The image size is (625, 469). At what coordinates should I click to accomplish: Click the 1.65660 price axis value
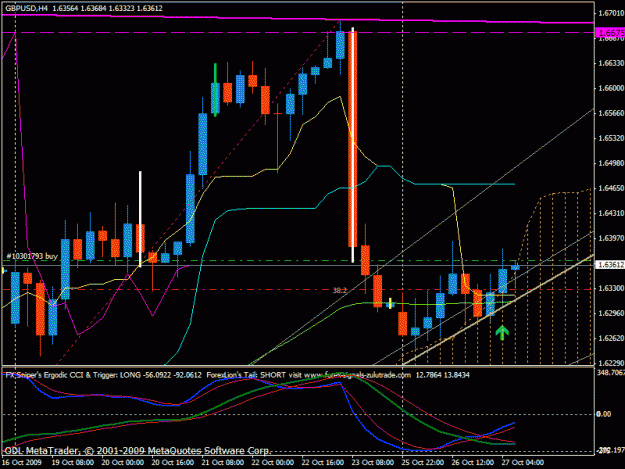click(611, 113)
